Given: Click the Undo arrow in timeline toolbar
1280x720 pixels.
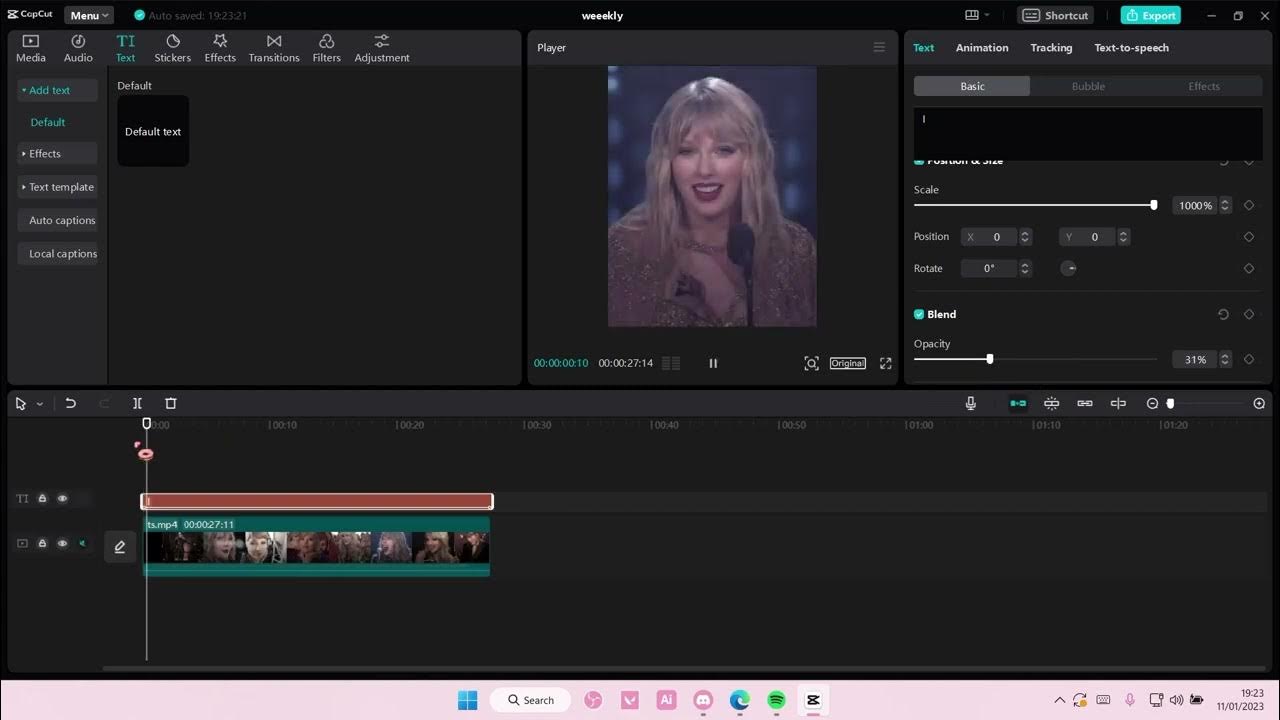Looking at the screenshot, I should (70, 403).
